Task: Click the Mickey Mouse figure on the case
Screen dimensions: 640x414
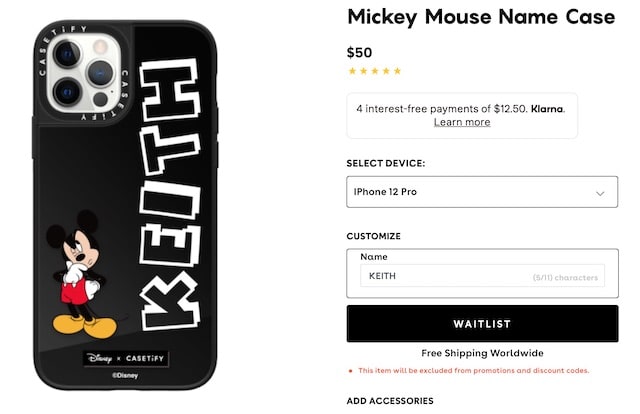Action: tap(80, 274)
